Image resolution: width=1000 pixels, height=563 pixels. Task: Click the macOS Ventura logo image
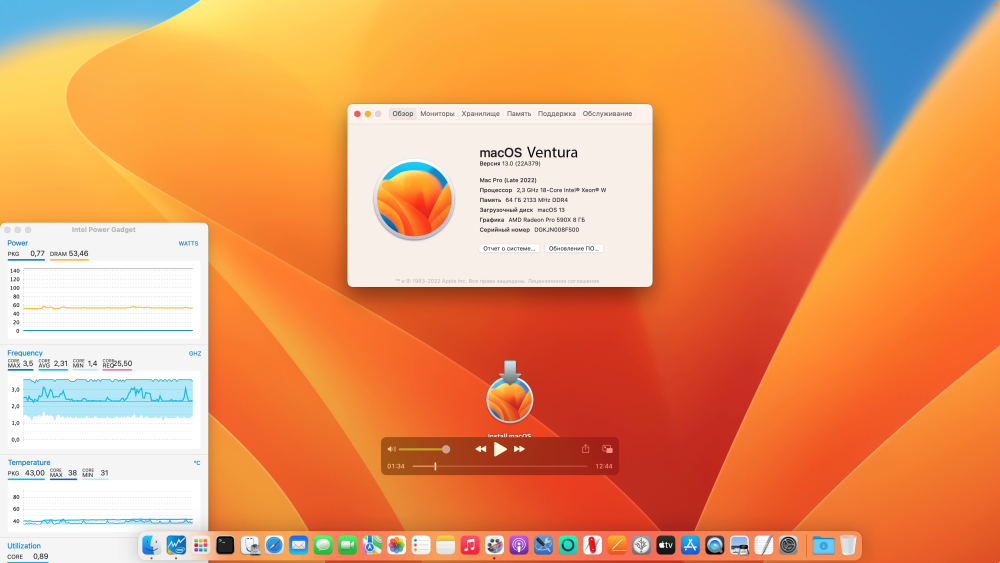point(414,200)
